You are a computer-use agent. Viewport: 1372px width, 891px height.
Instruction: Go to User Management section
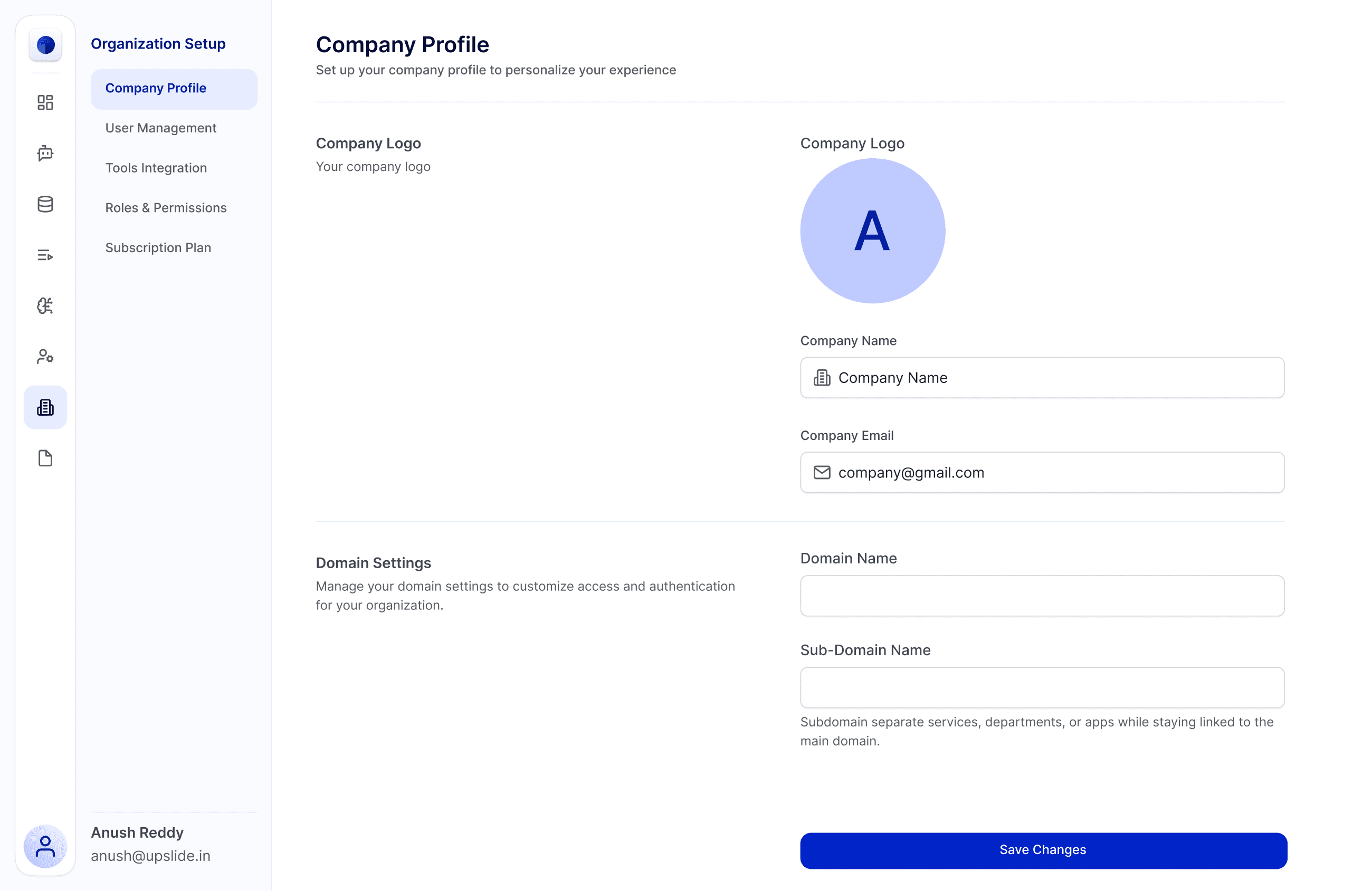(x=161, y=128)
